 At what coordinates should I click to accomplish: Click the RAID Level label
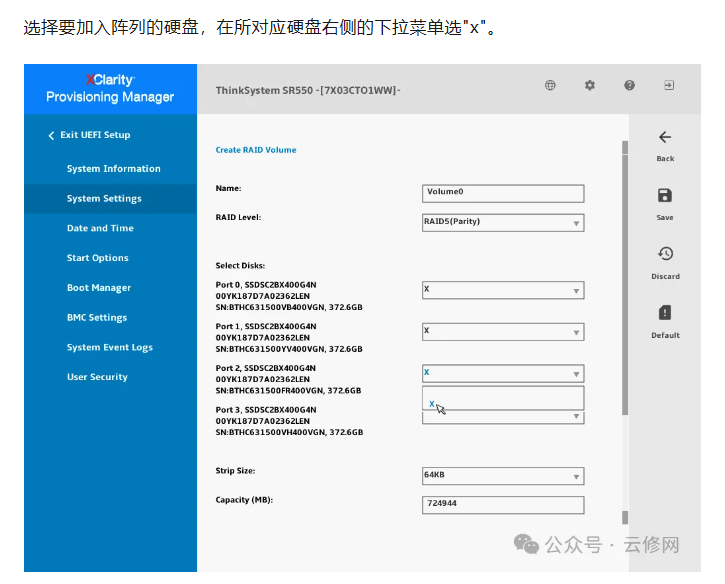pos(238,217)
